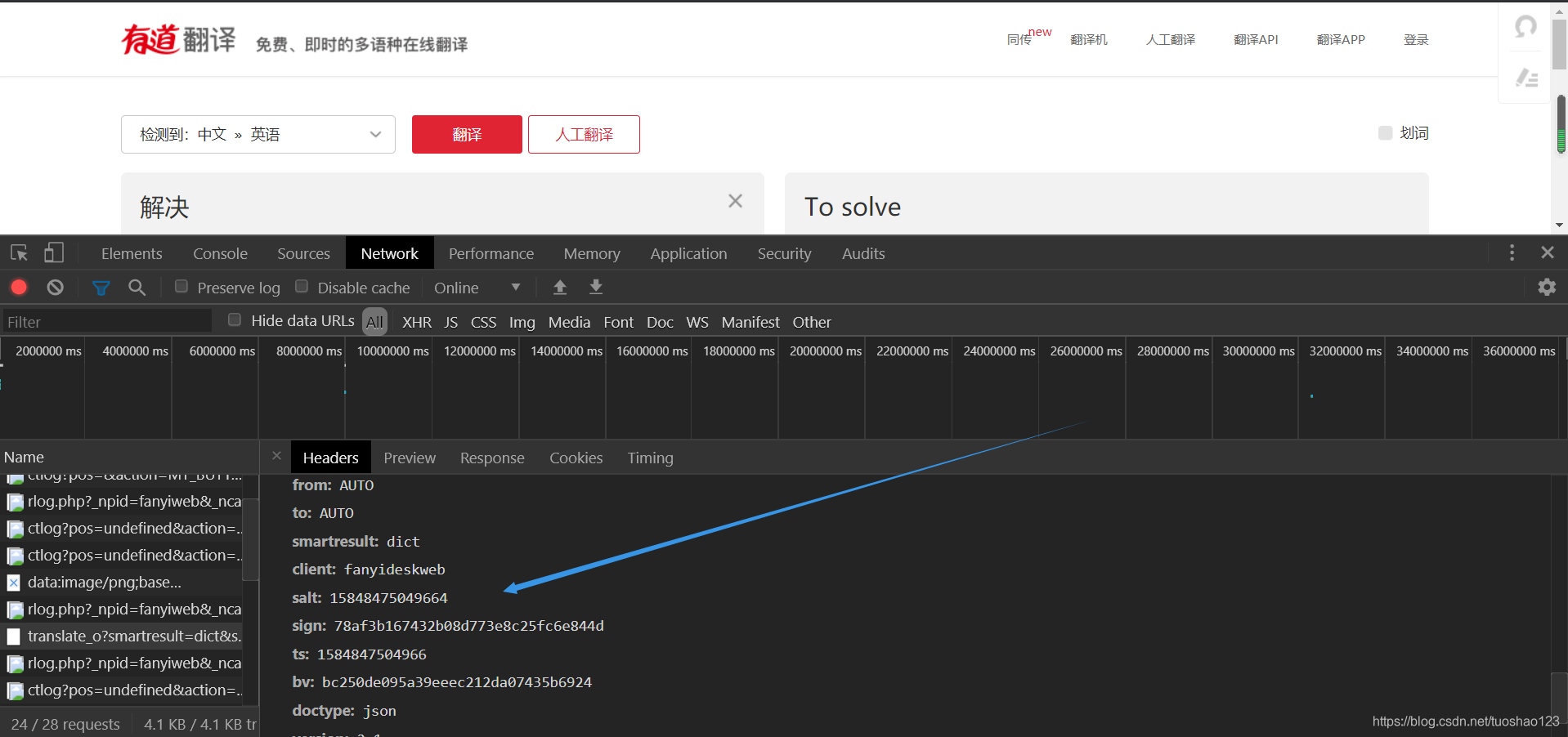Click the 人工翻译 button
The image size is (1568, 737).
(584, 134)
